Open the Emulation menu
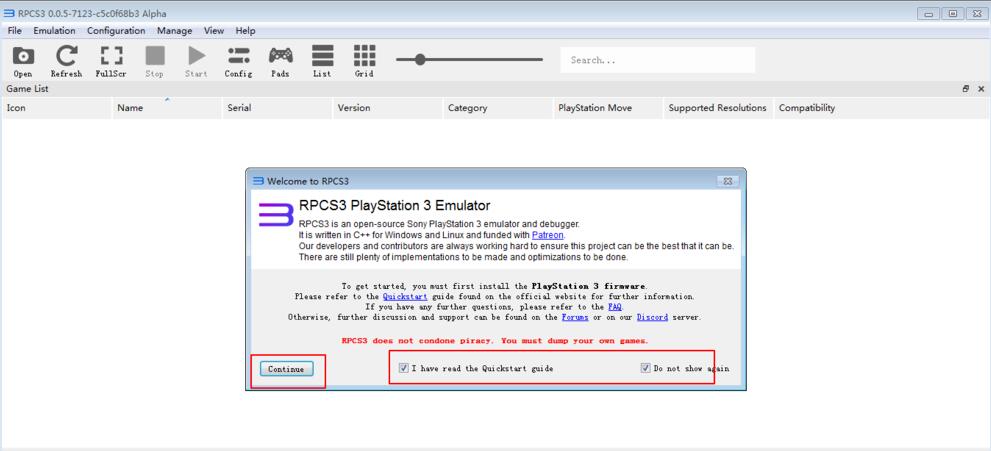 click(x=54, y=30)
